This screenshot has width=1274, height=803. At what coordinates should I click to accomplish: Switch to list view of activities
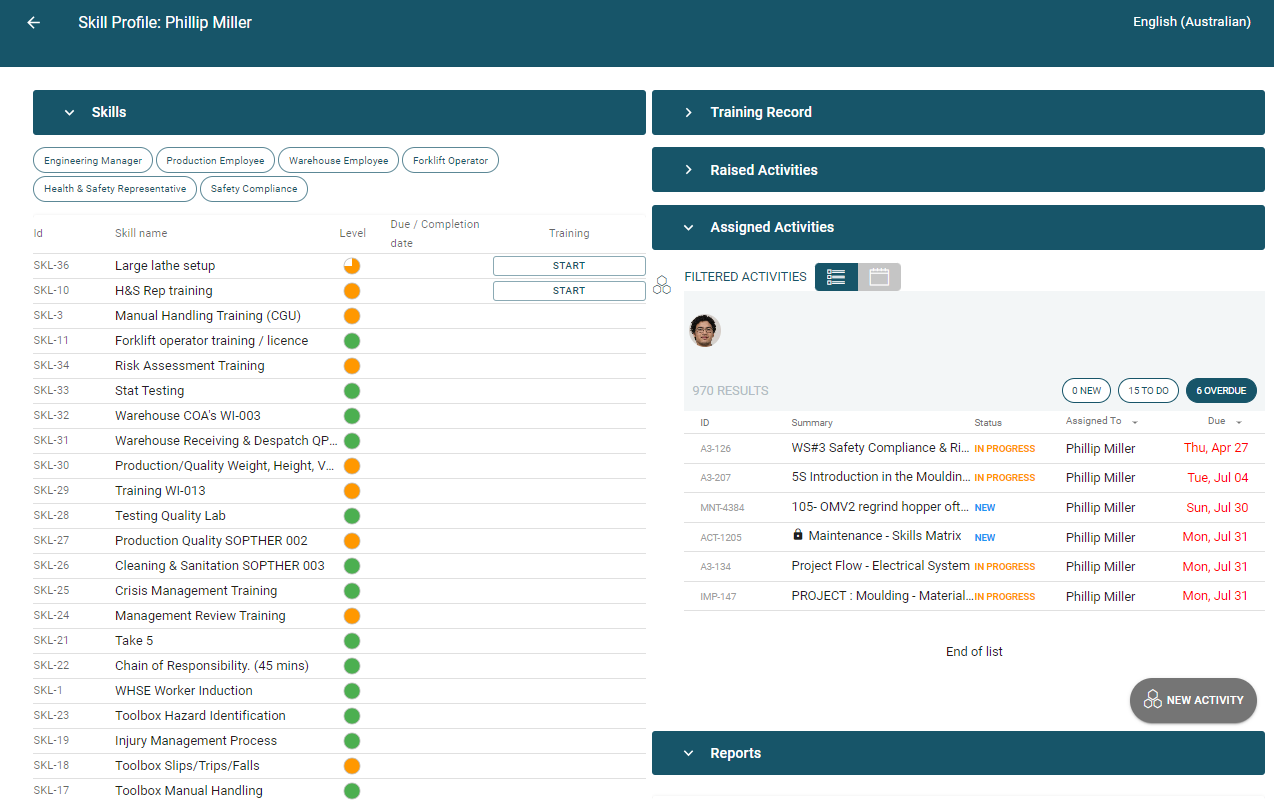(837, 277)
